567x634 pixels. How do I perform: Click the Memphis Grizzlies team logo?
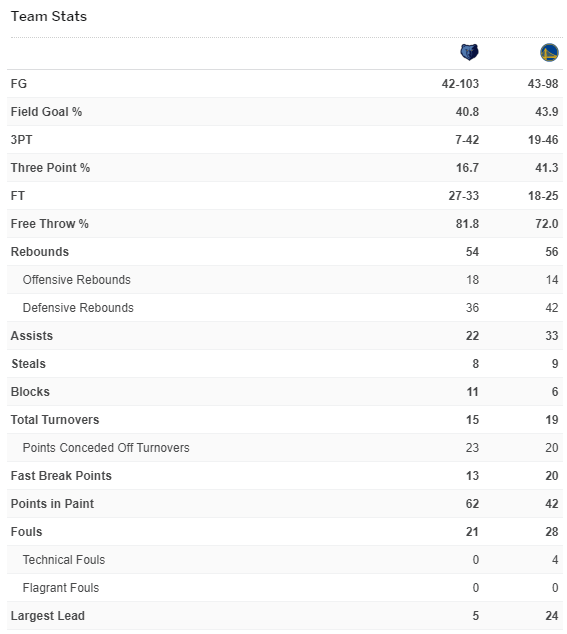tap(469, 52)
